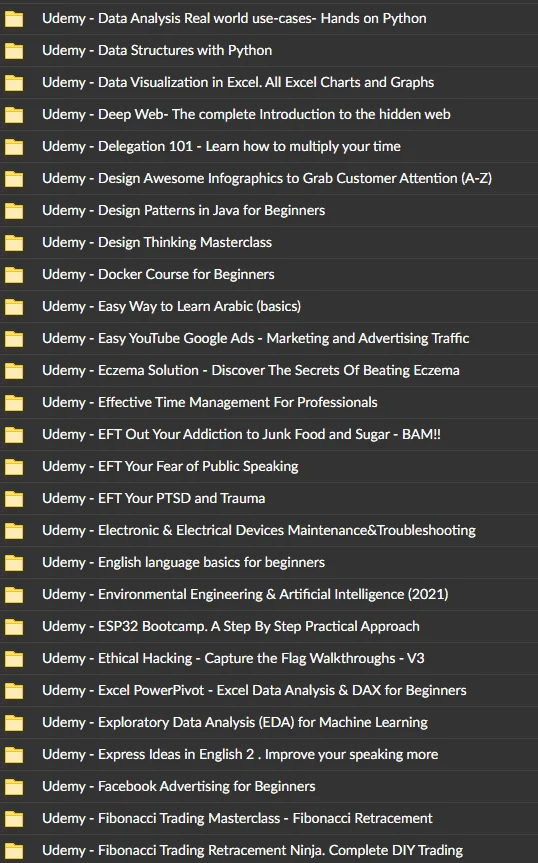Select 'Udemy - Docker Course for Beginners' name text
The width and height of the screenshot is (538, 863).
pos(158,274)
